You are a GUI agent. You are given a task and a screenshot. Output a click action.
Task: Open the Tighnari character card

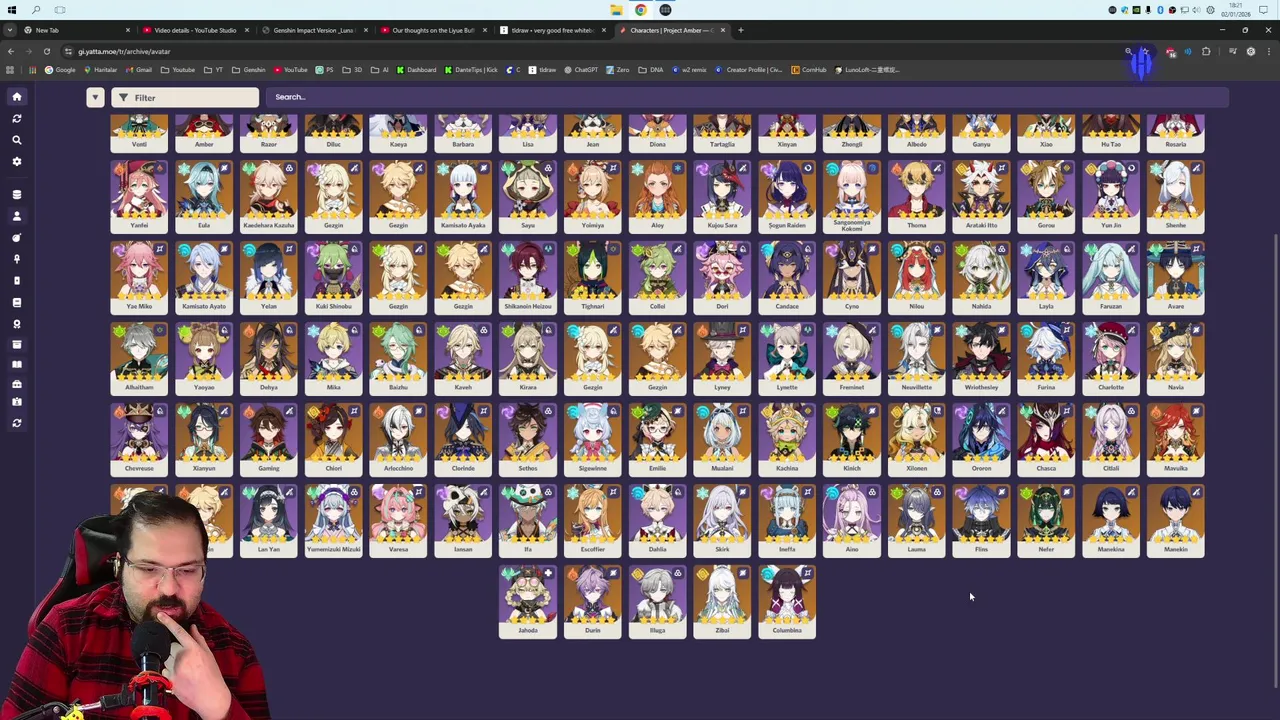[593, 277]
